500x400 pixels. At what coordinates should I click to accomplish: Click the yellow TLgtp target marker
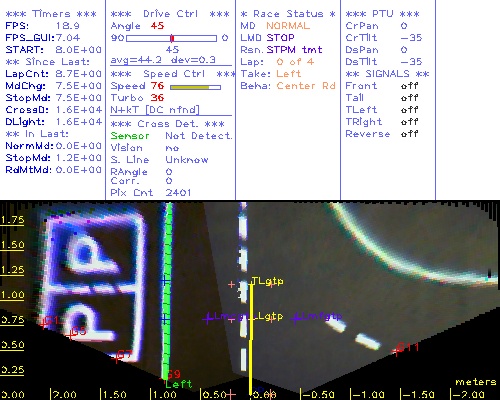[267, 281]
